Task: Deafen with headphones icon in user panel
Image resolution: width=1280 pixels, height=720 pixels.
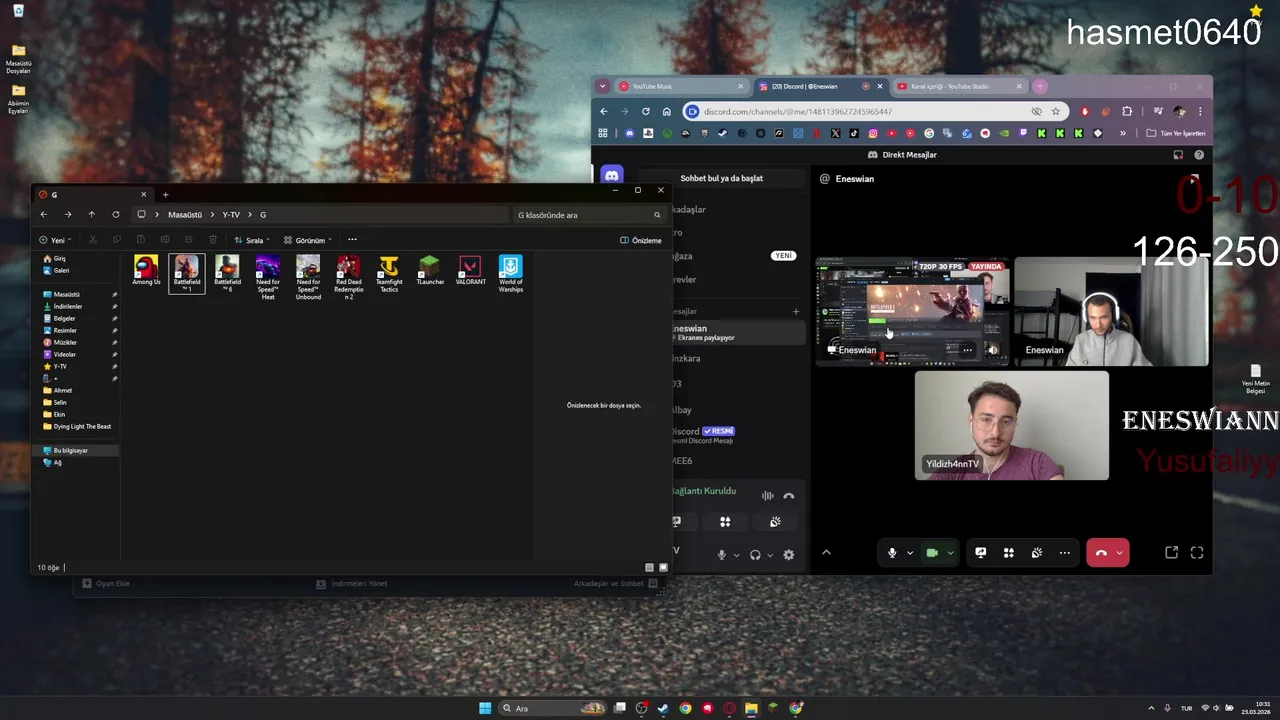Action: click(x=755, y=554)
